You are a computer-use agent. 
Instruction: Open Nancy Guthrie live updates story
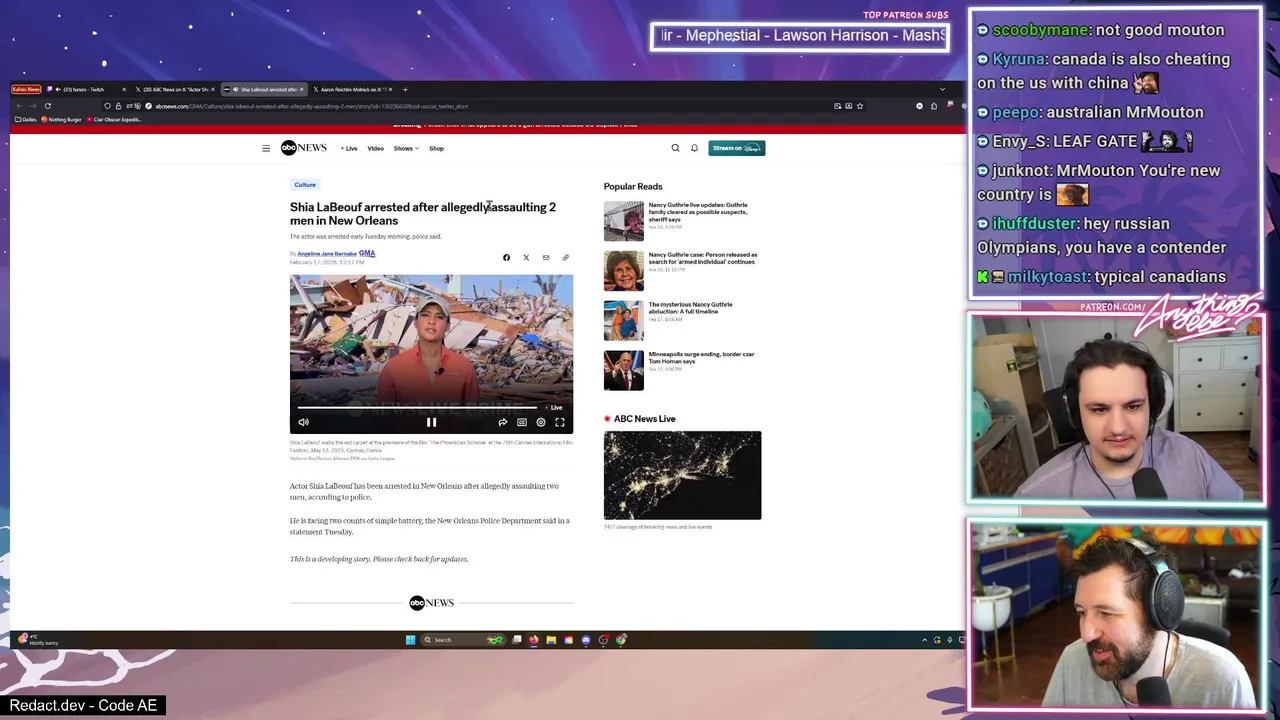(x=698, y=212)
